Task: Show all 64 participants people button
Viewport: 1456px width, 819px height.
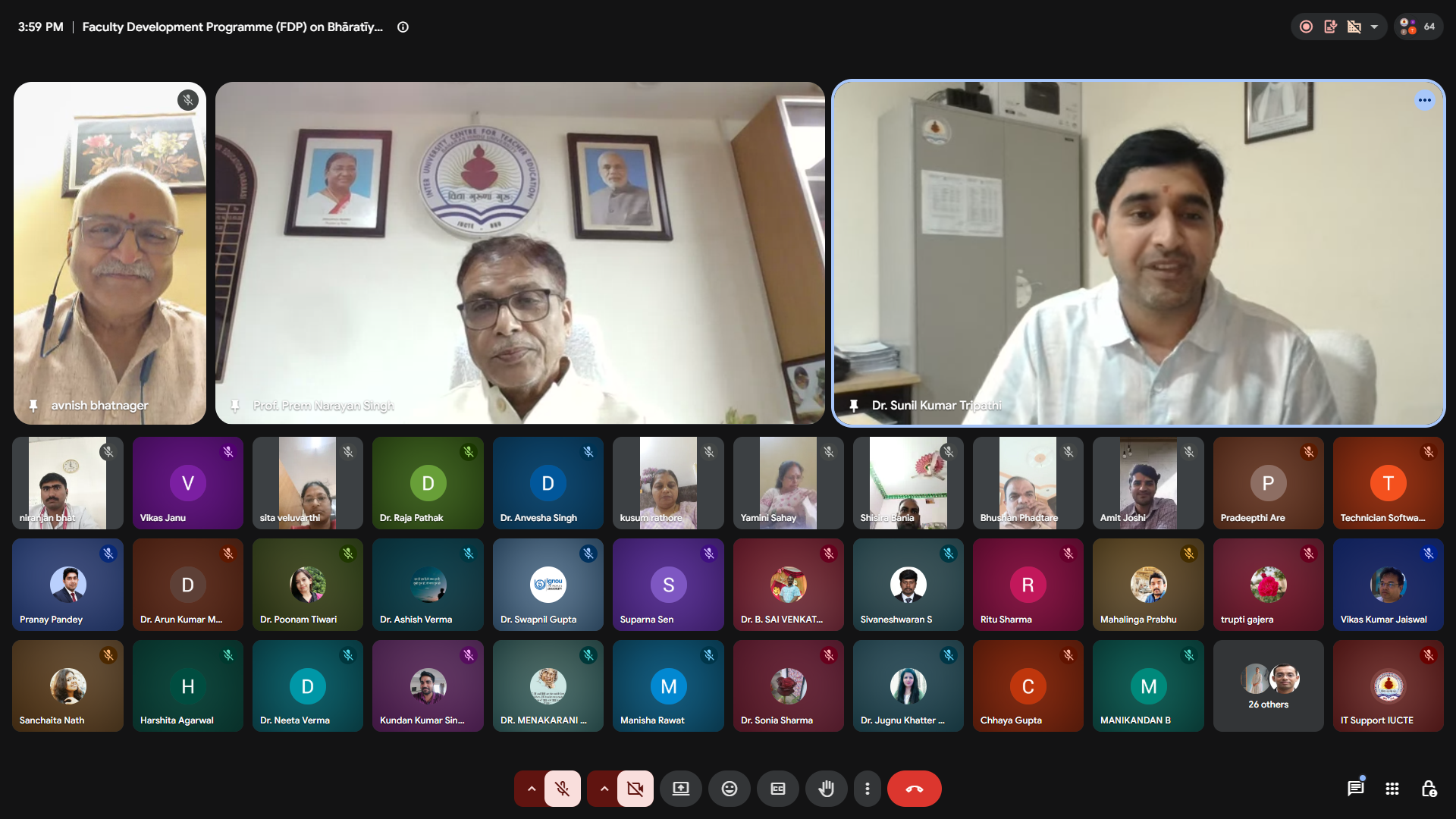Action: 1418,27
